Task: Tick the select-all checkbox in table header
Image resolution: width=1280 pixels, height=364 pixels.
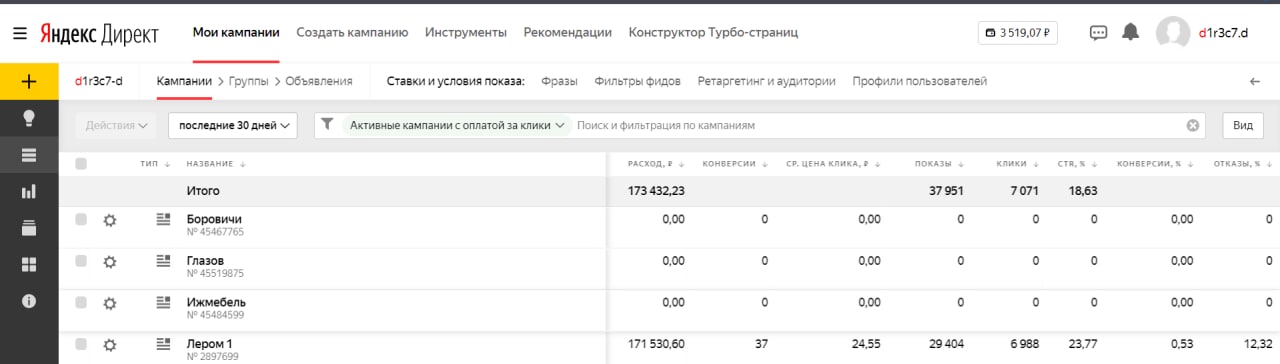Action: pyautogui.click(x=81, y=164)
